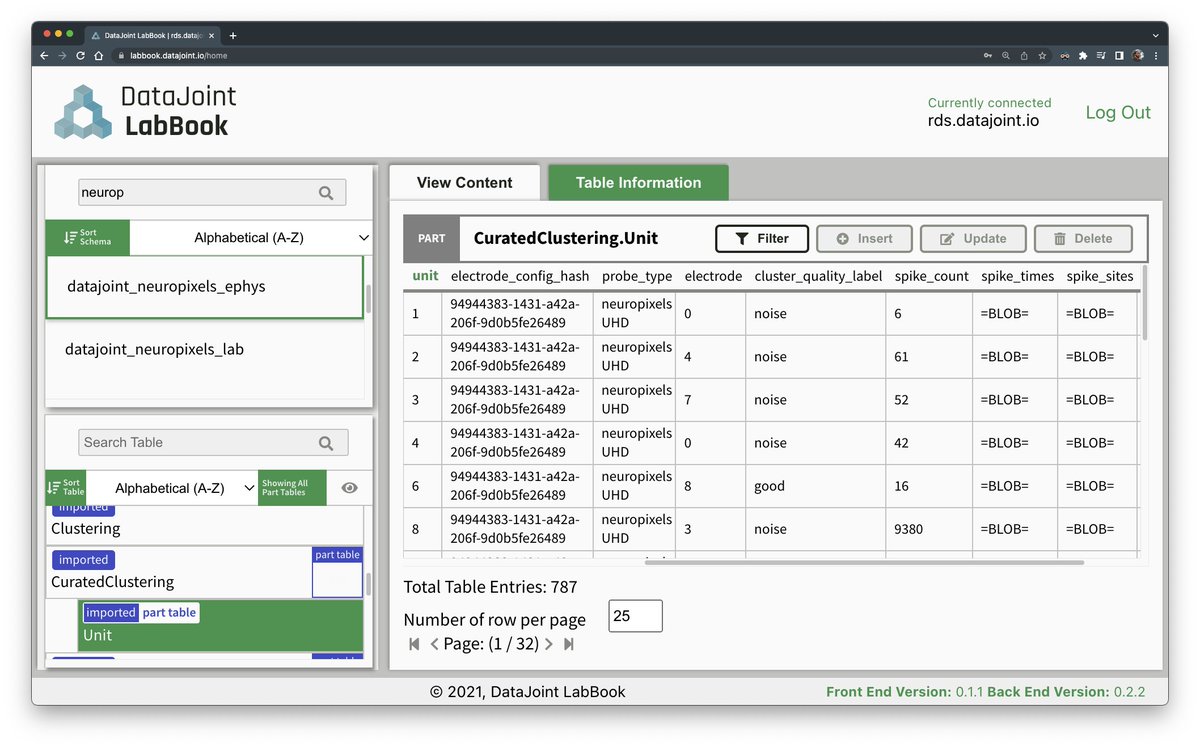Image resolution: width=1200 pixels, height=747 pixels.
Task: Click the rds.datajoint.io connection text
Action: tap(983, 121)
